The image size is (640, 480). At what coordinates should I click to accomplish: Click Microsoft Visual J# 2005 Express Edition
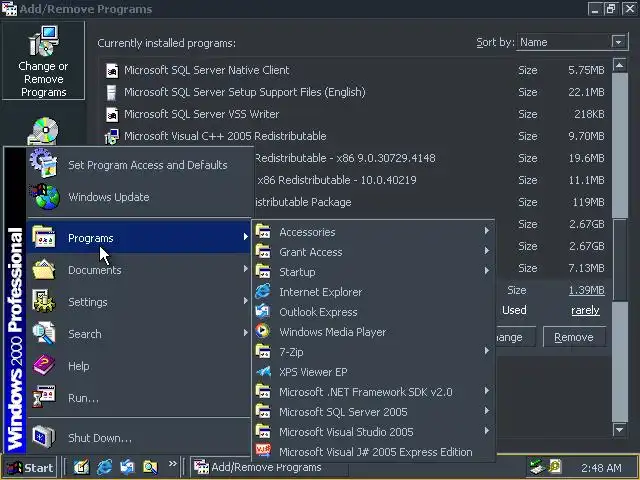coord(373,452)
